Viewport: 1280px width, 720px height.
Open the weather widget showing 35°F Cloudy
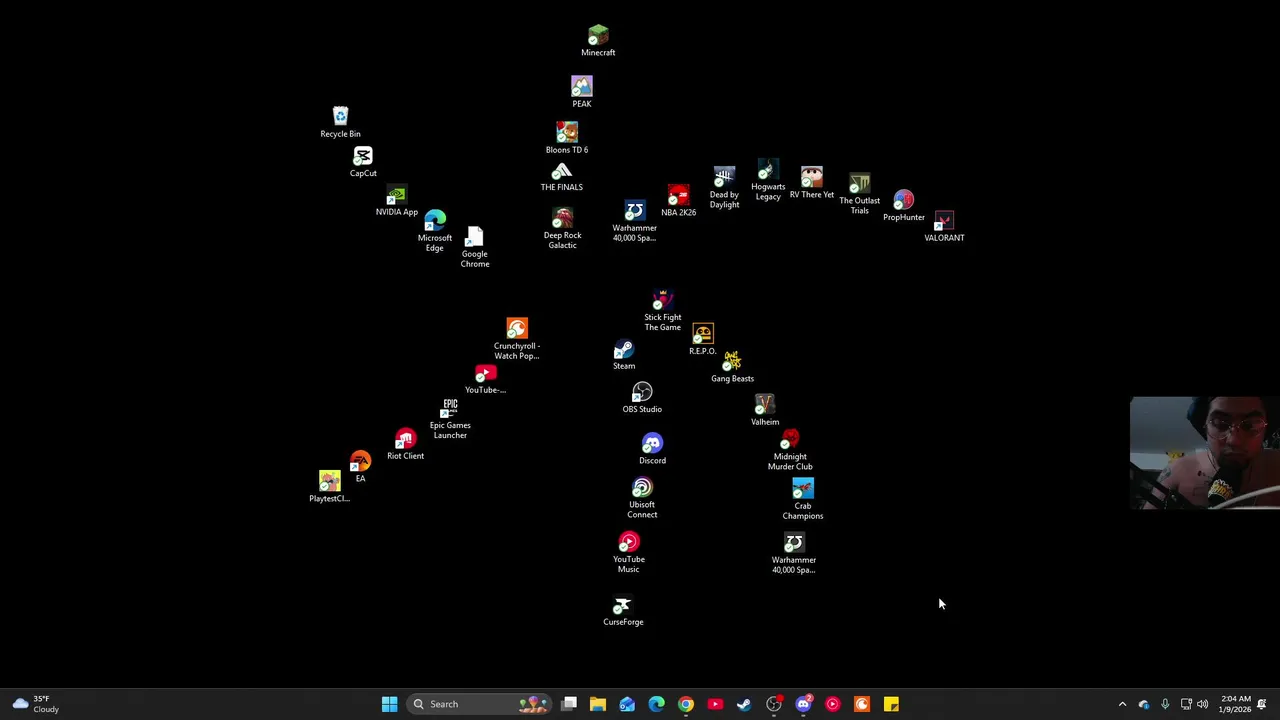pyautogui.click(x=36, y=704)
